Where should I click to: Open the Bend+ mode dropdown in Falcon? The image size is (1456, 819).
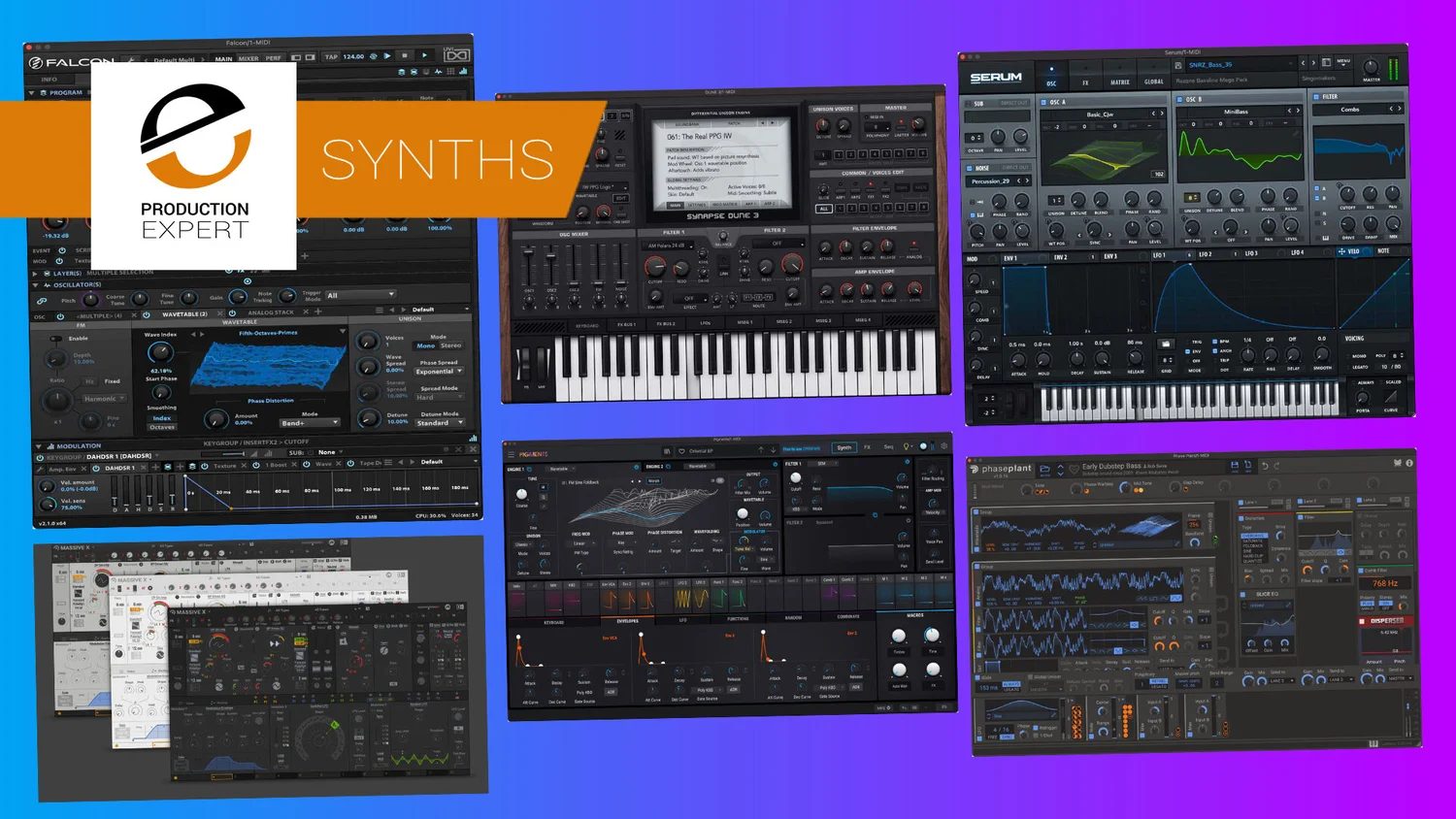click(309, 423)
